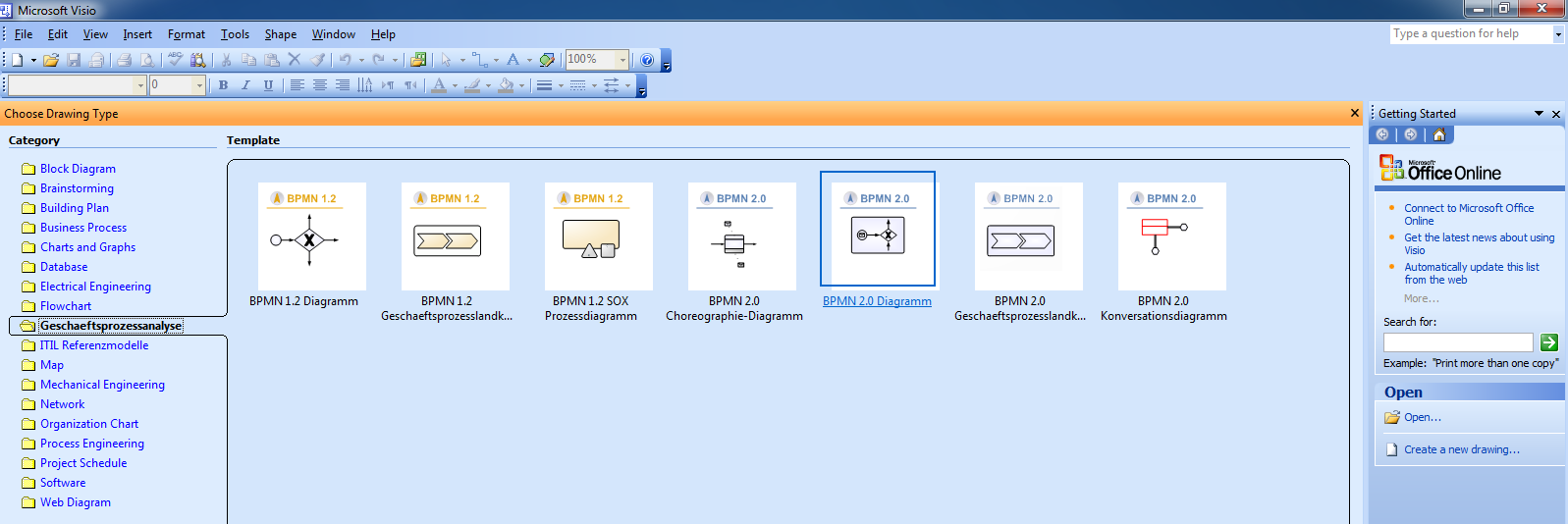Click the Cut scissors icon

tap(226, 60)
